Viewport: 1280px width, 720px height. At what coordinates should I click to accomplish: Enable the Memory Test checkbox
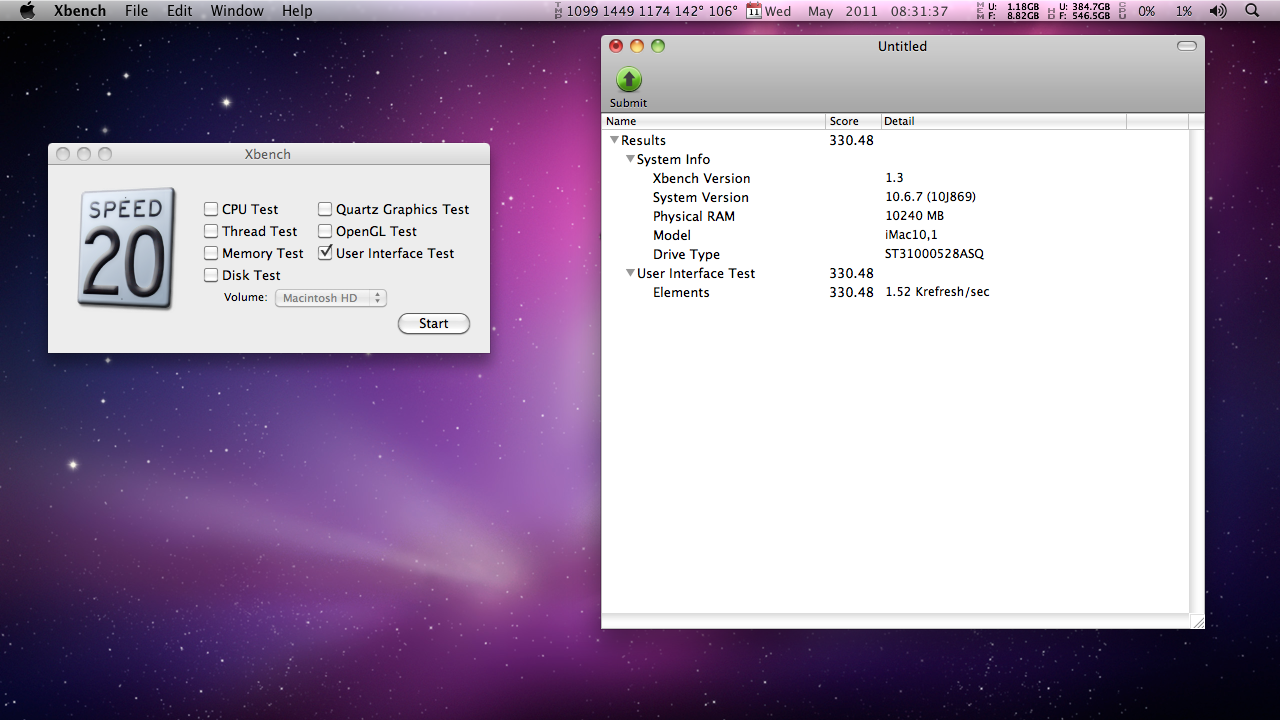coord(211,253)
